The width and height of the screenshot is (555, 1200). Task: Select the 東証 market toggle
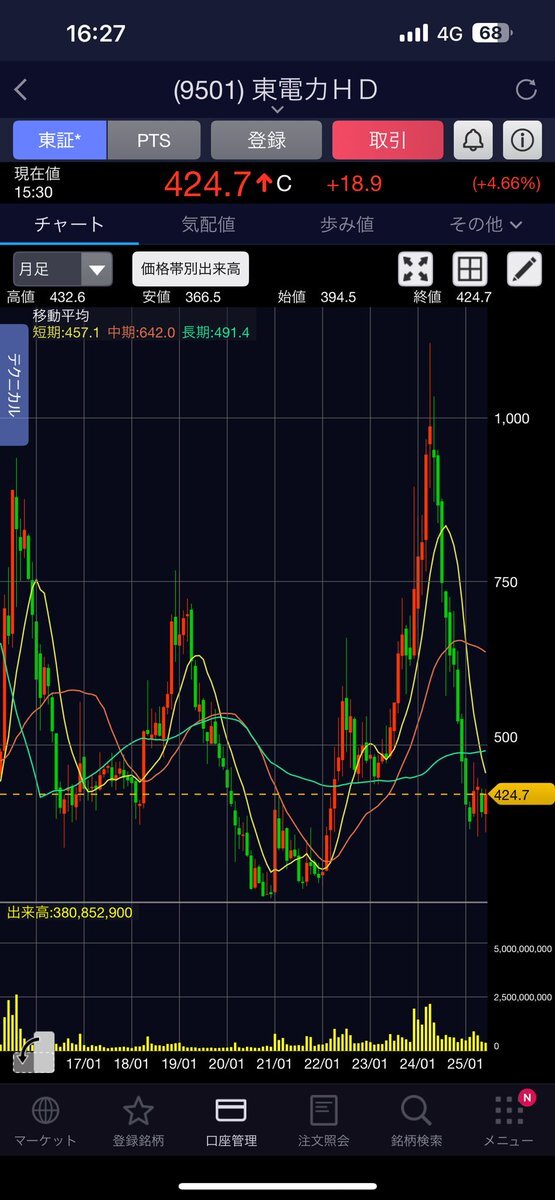click(60, 140)
